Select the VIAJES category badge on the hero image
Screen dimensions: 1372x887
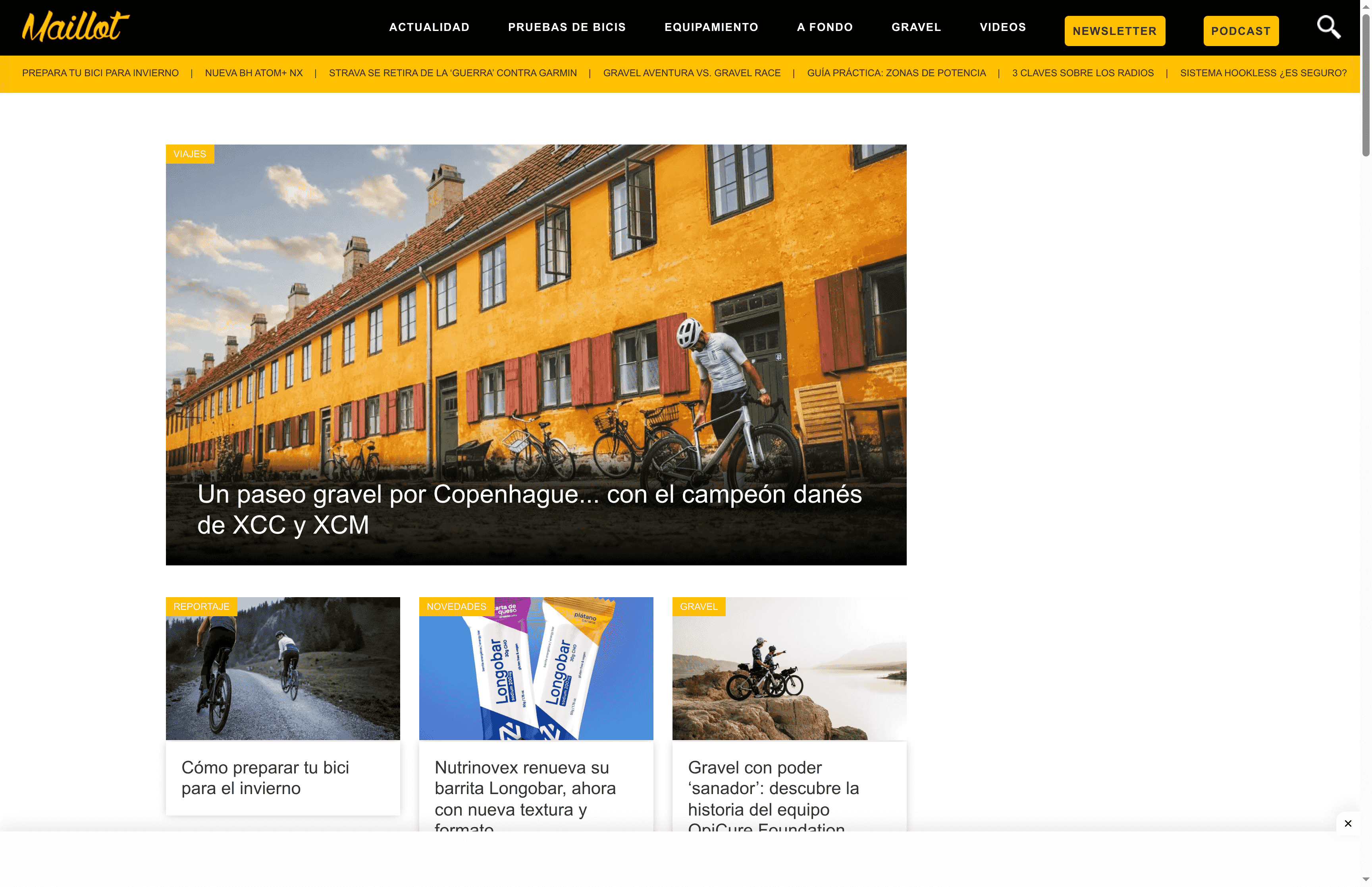coord(189,154)
